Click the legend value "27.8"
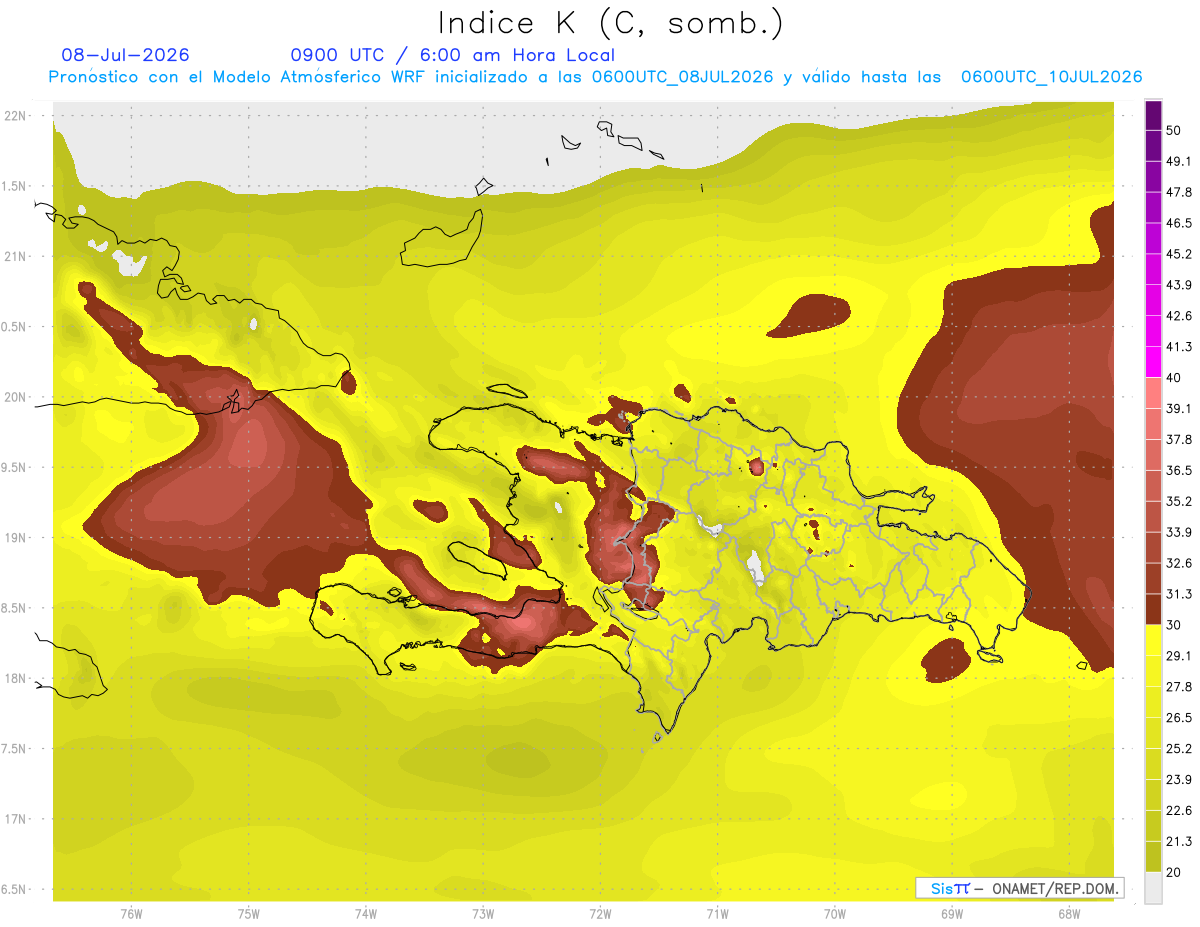 point(1179,686)
